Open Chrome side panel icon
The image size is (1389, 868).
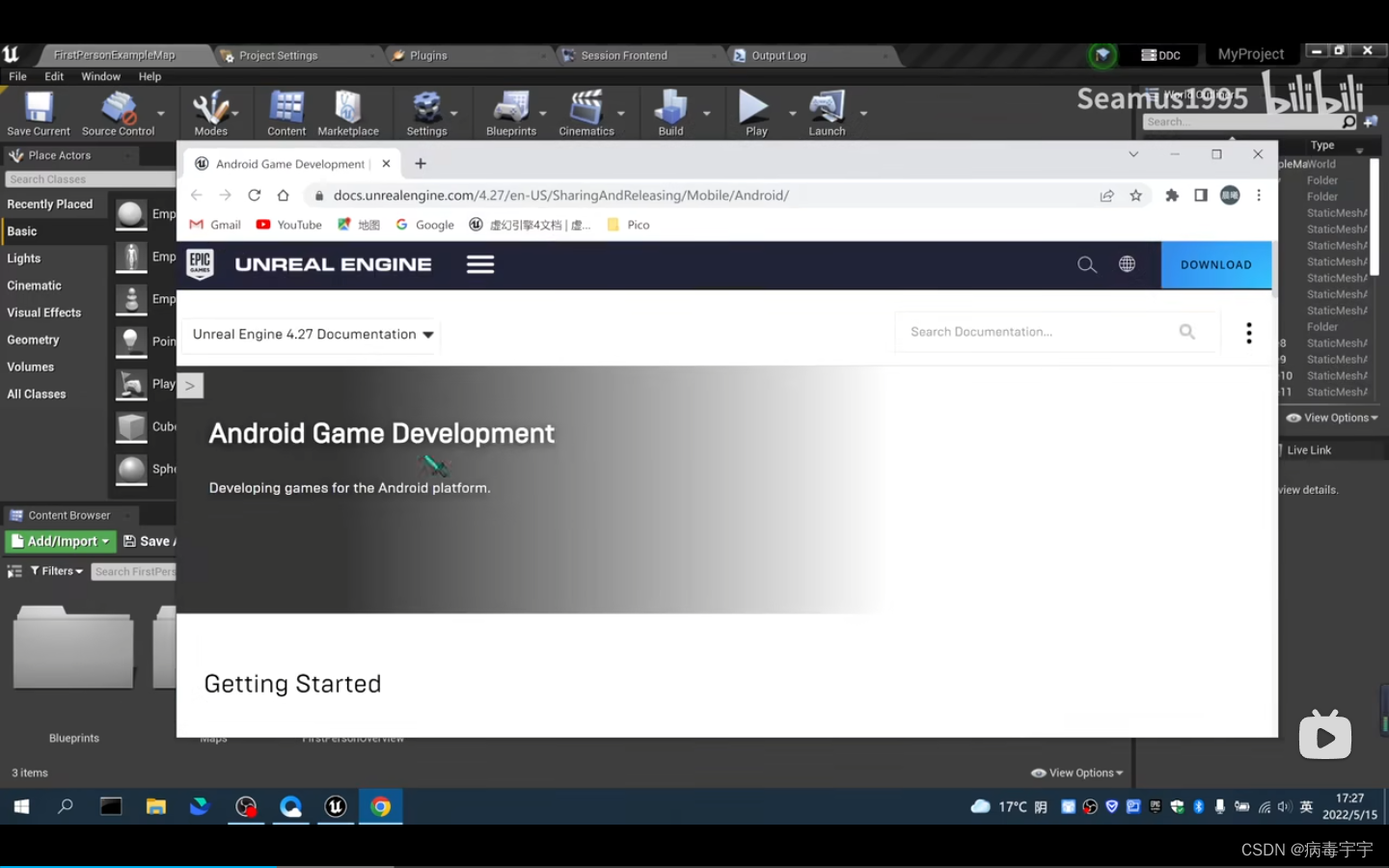click(x=1201, y=195)
